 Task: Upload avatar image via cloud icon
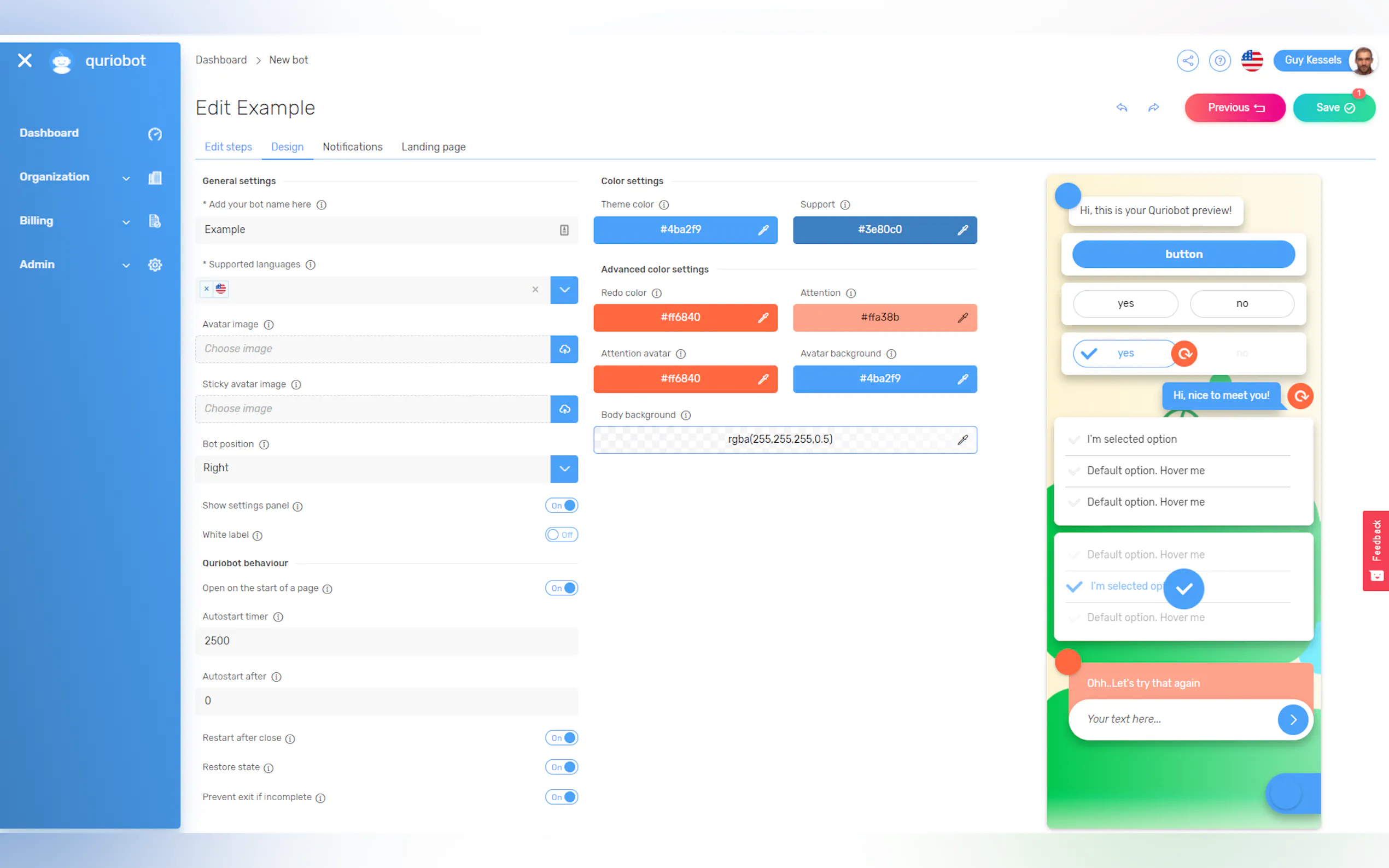(564, 349)
